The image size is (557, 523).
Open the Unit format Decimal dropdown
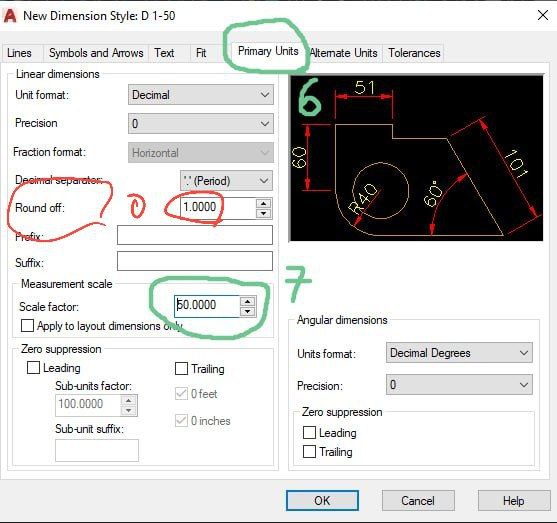(x=201, y=95)
